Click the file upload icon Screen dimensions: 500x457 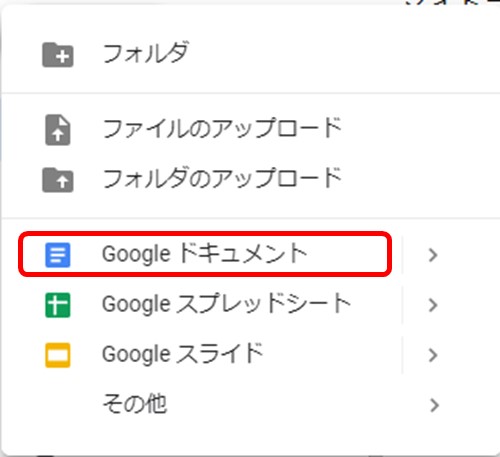[x=58, y=130]
